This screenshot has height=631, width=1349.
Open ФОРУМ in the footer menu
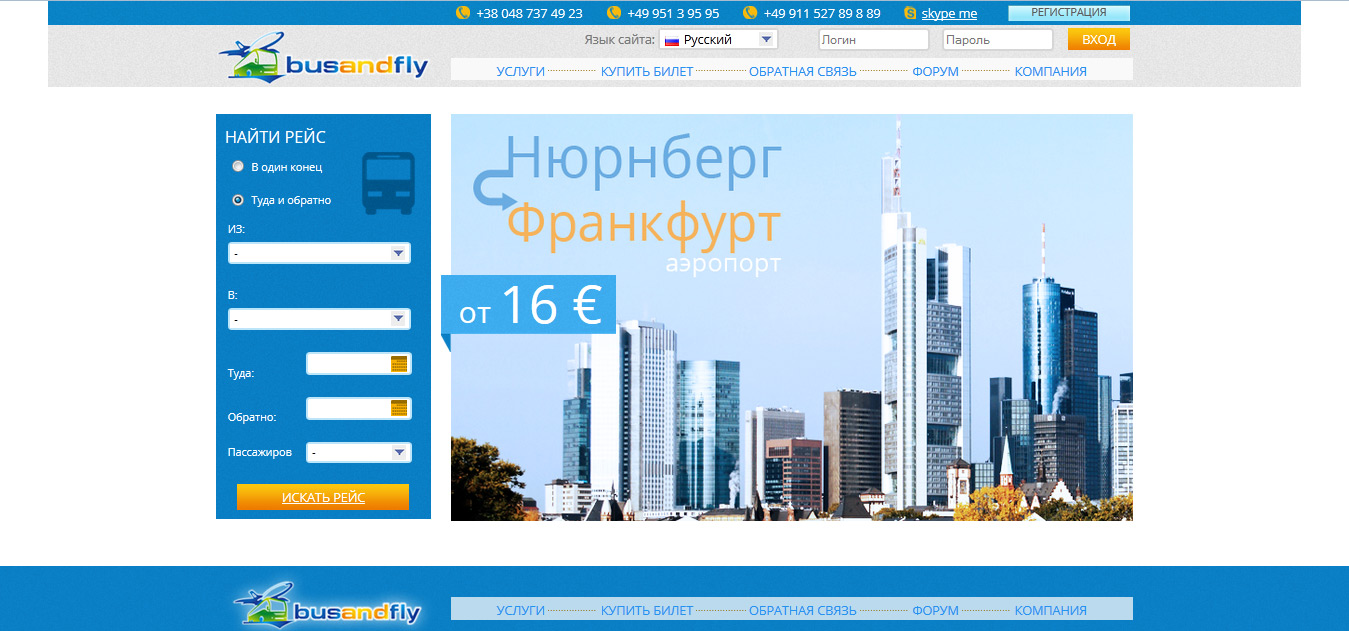(935, 610)
